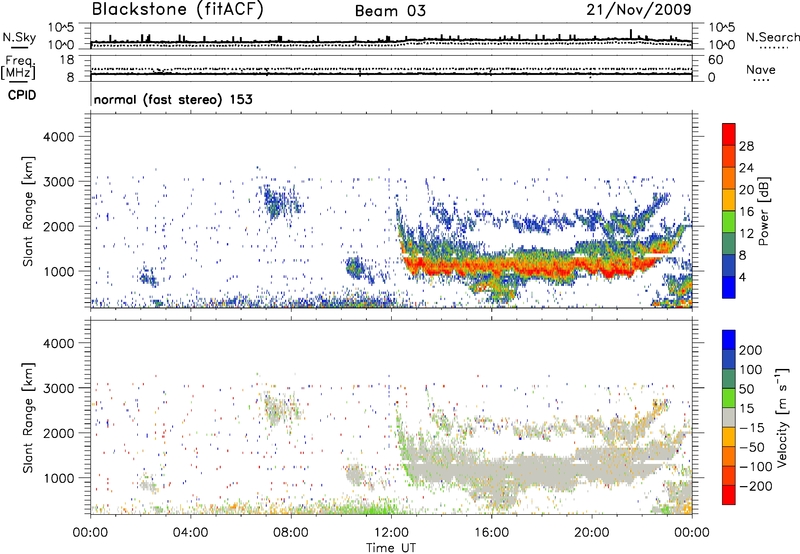
Task: Click the red top segment of Power colorbar
Action: 729,134
